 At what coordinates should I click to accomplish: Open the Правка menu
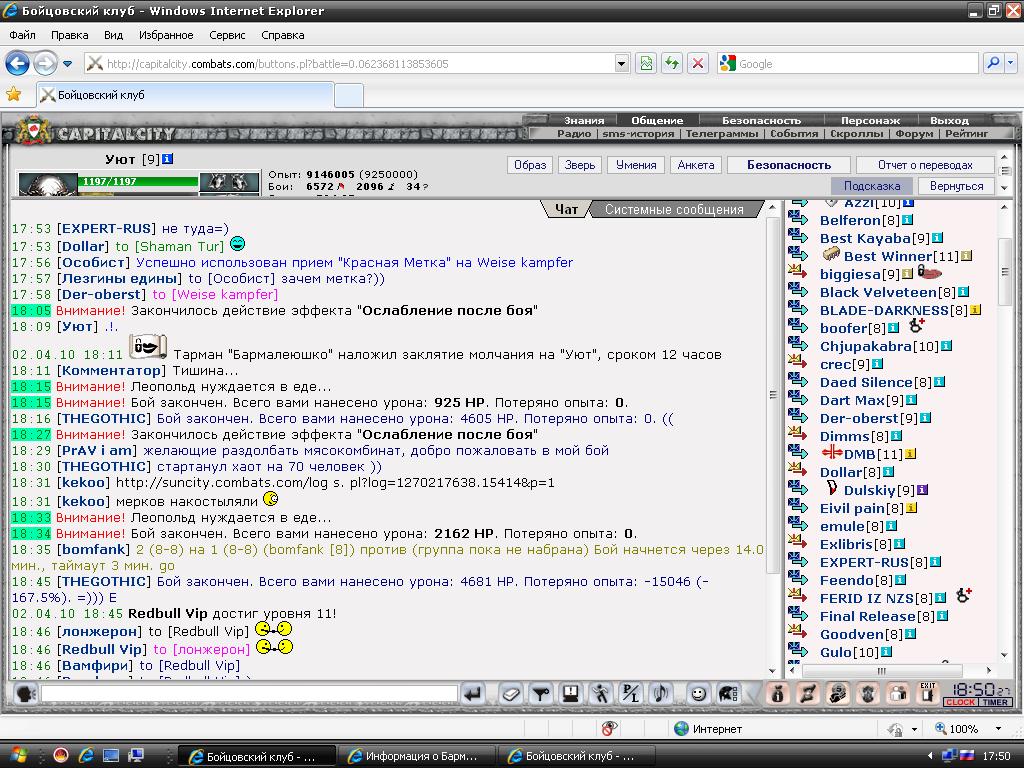pos(69,35)
